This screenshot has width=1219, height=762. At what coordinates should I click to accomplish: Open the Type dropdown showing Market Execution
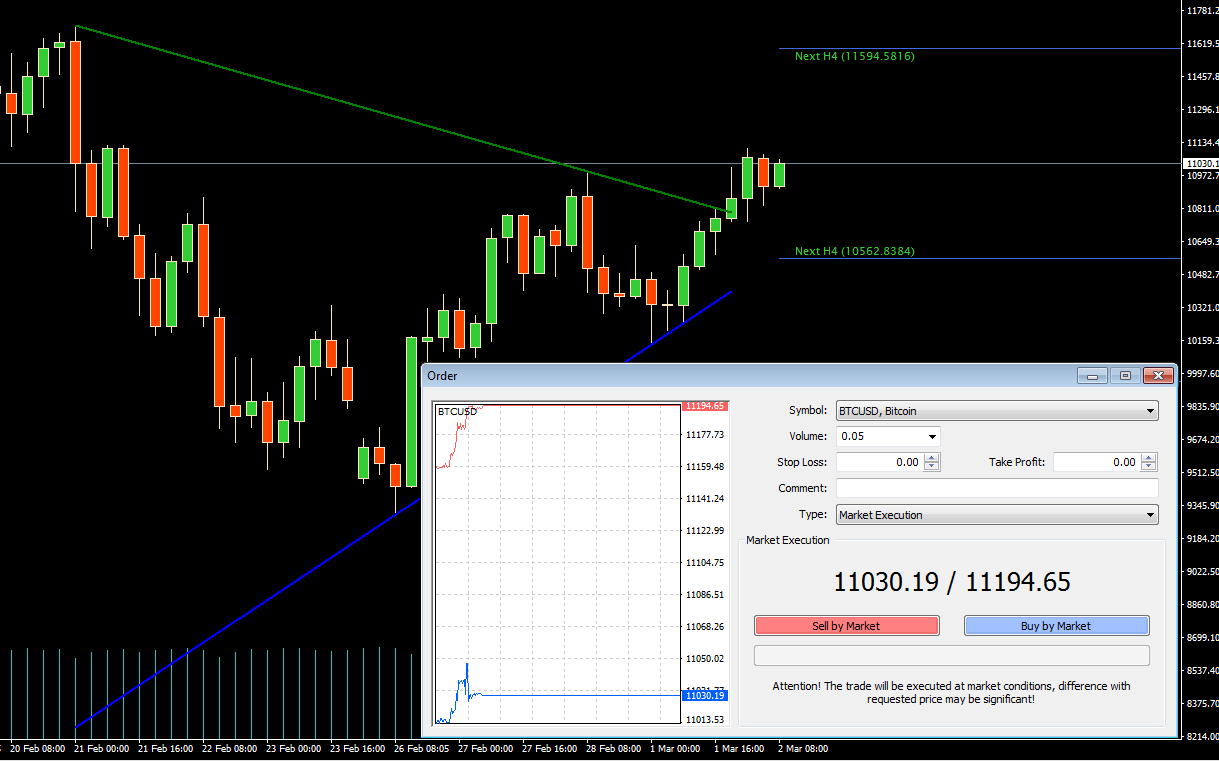point(1151,514)
